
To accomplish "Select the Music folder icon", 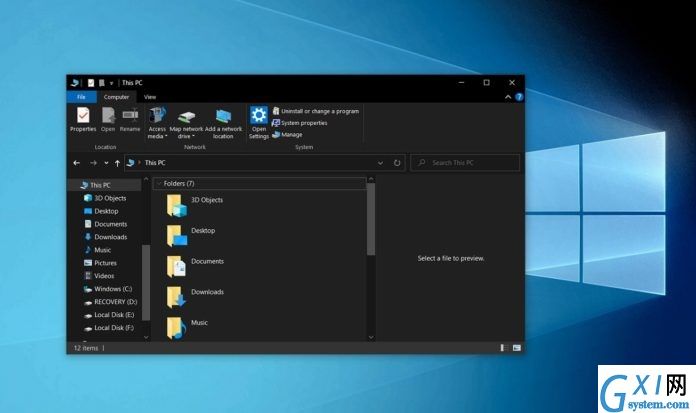I will pos(176,328).
